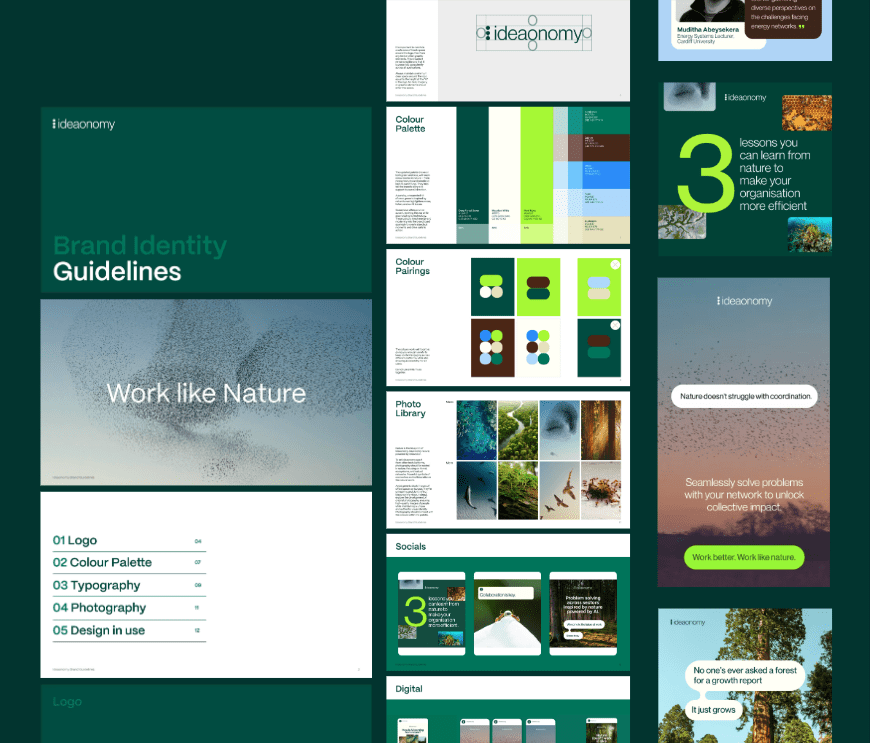Pick the bright lime green palette swatch
Image resolution: width=870 pixels, height=743 pixels.
coord(537,158)
